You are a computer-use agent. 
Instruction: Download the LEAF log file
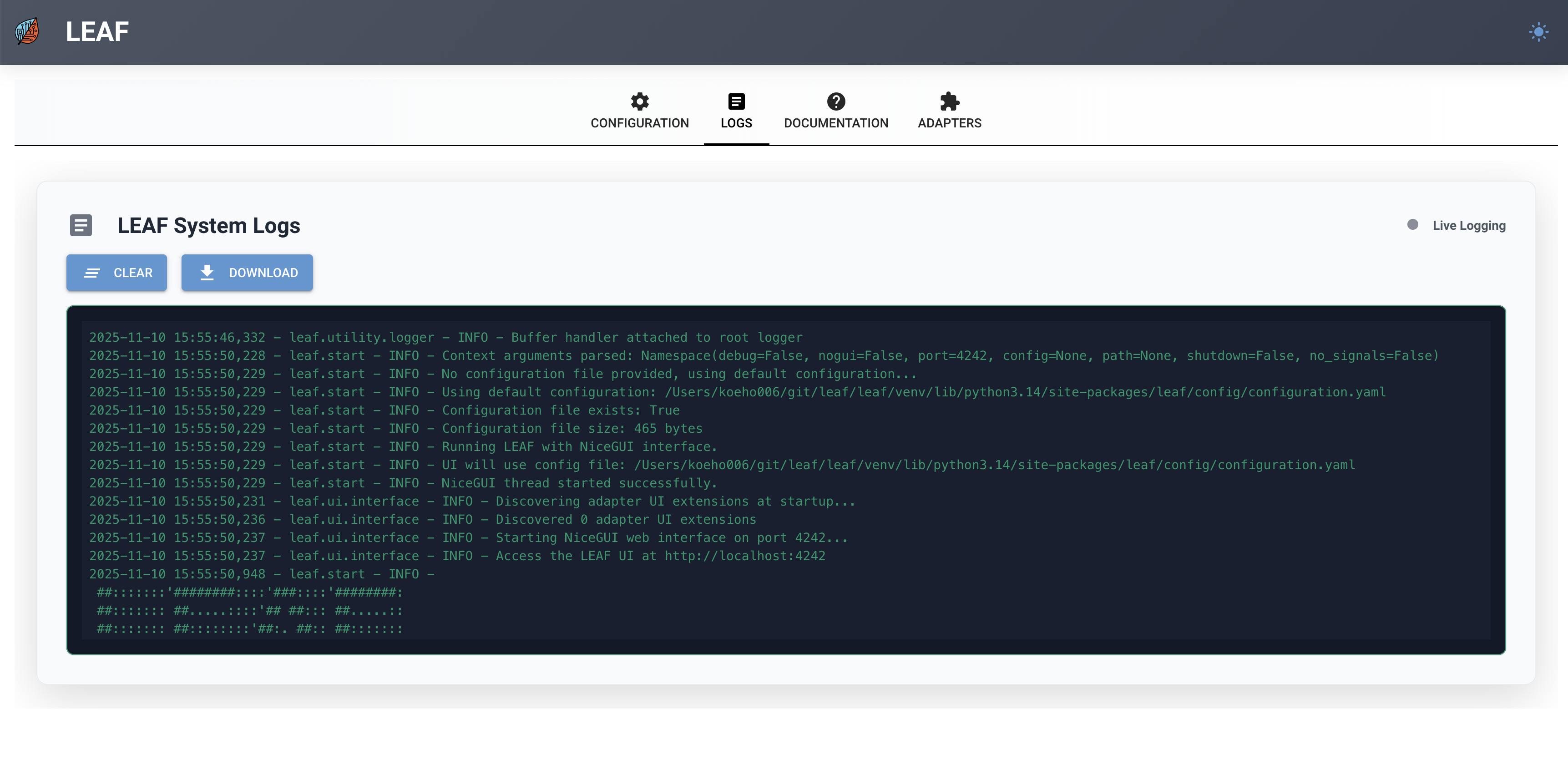(247, 273)
